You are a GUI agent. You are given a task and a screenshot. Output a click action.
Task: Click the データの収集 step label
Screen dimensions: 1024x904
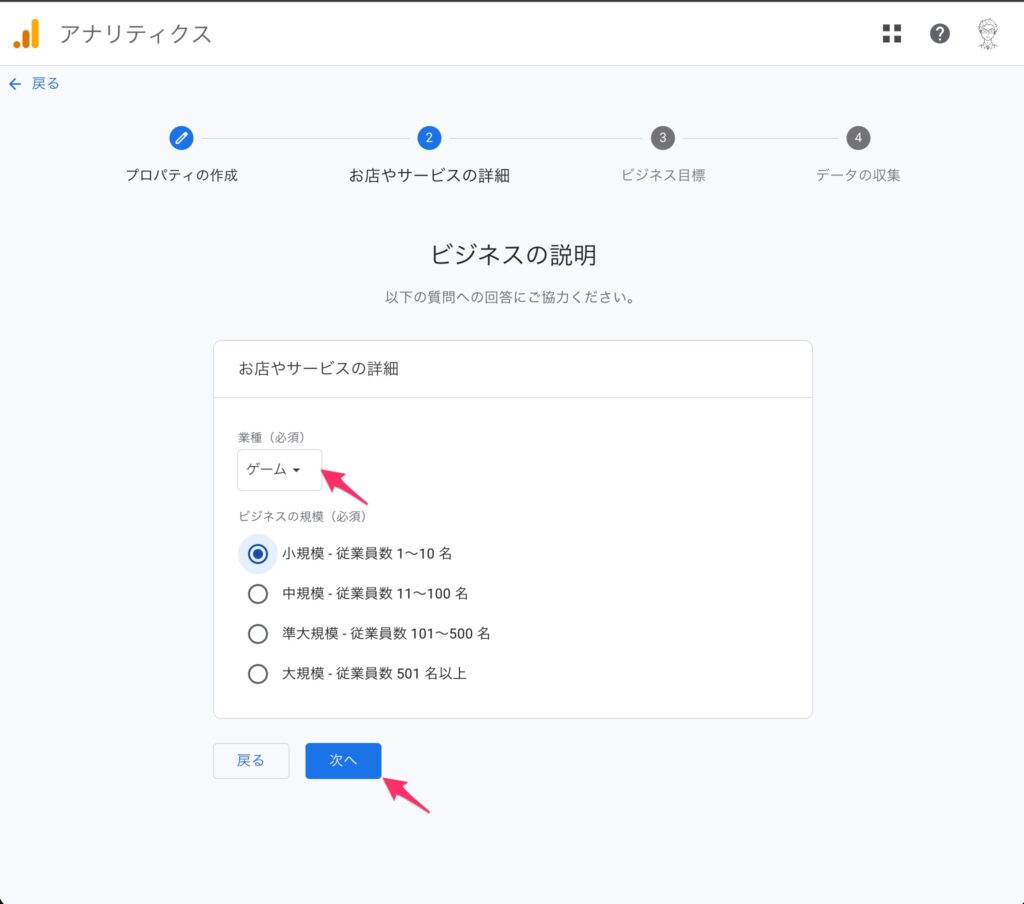coord(857,175)
